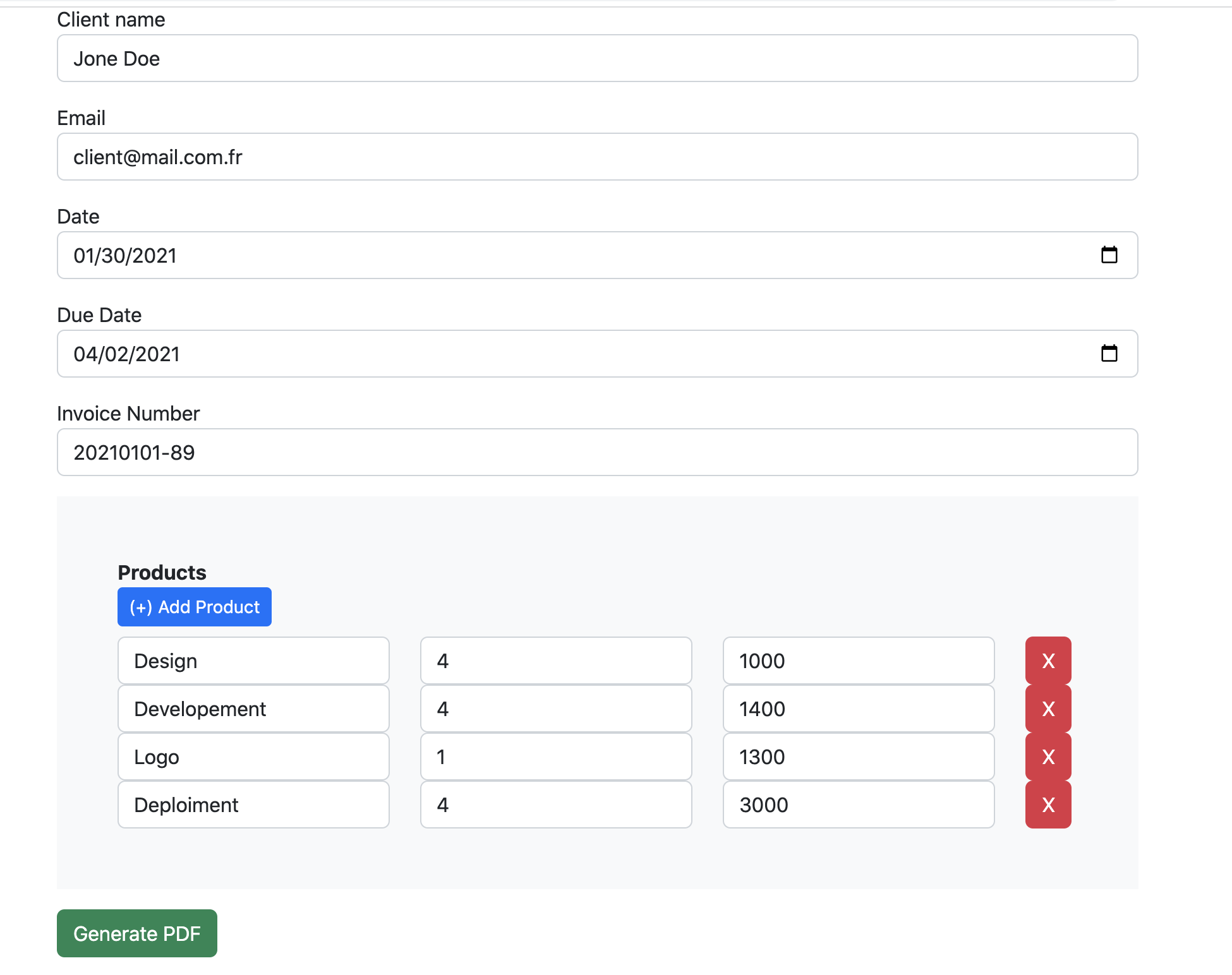1232x975 pixels.
Task: Click the Invoice Number label
Action: click(128, 414)
